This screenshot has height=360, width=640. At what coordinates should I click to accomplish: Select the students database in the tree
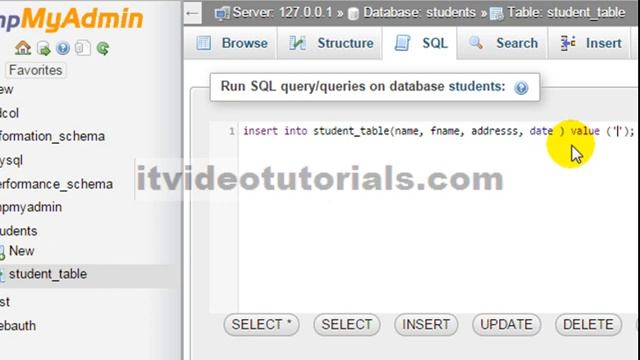pos(18,231)
